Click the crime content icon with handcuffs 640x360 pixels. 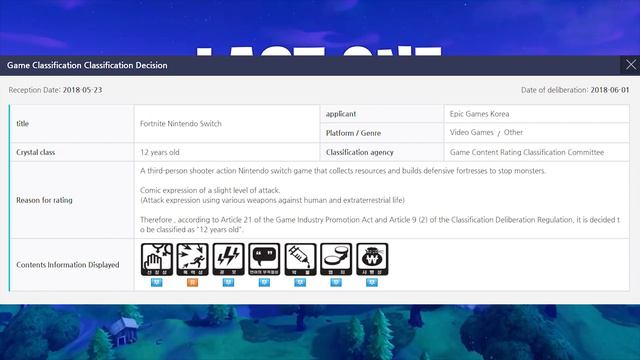point(336,259)
